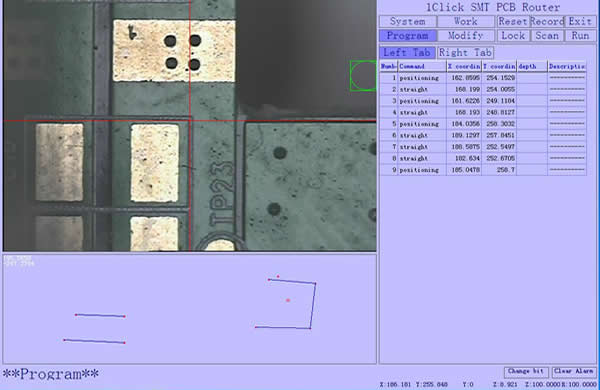Click the Run button
600x390 pixels.
pyautogui.click(x=580, y=36)
